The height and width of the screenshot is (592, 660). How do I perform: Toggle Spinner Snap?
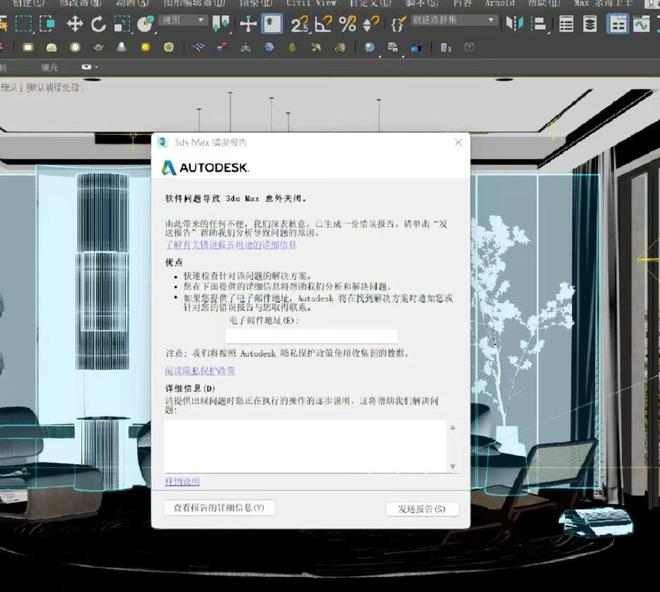(x=371, y=24)
